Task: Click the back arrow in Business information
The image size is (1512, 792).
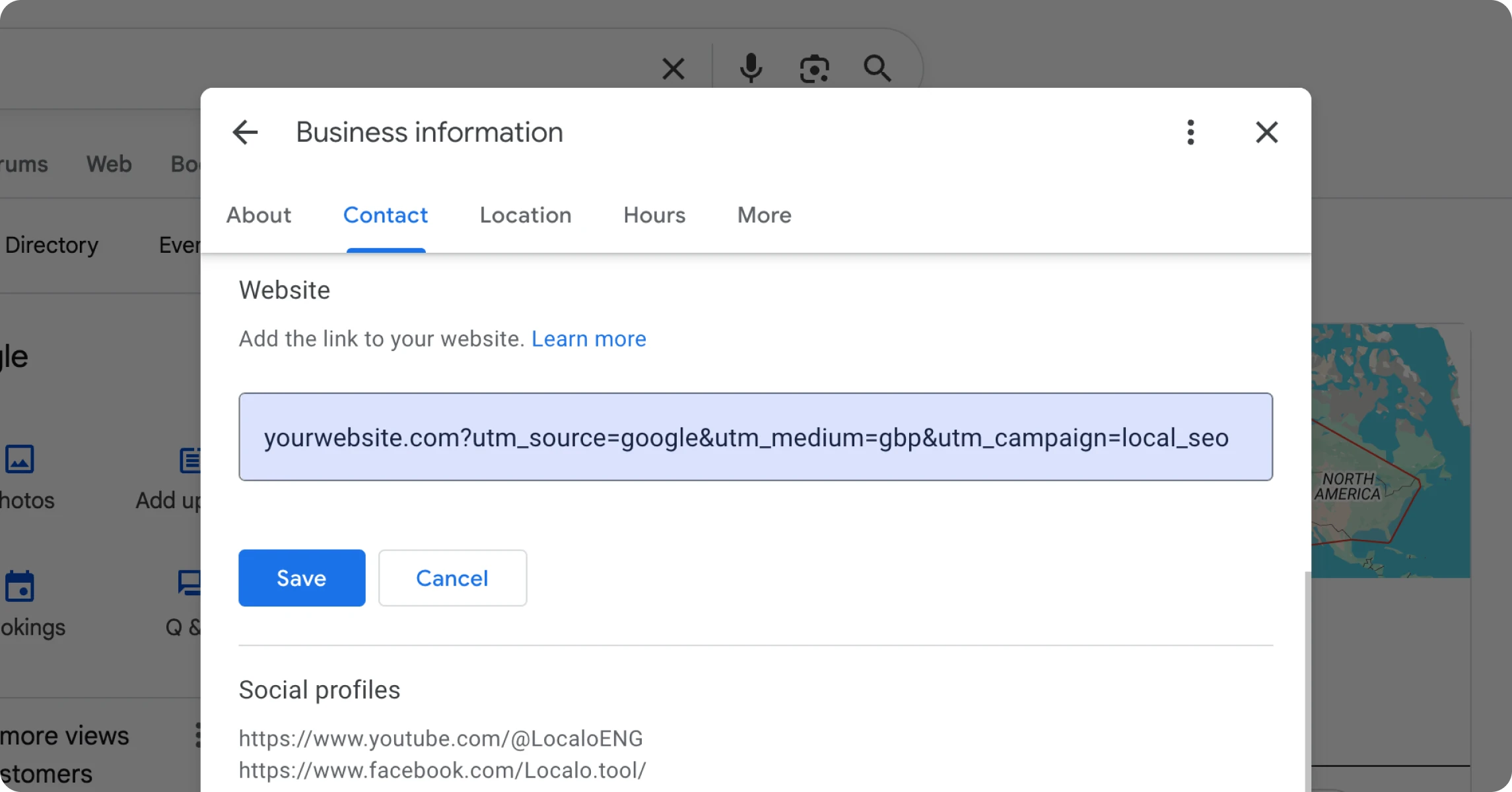Action: coord(245,132)
